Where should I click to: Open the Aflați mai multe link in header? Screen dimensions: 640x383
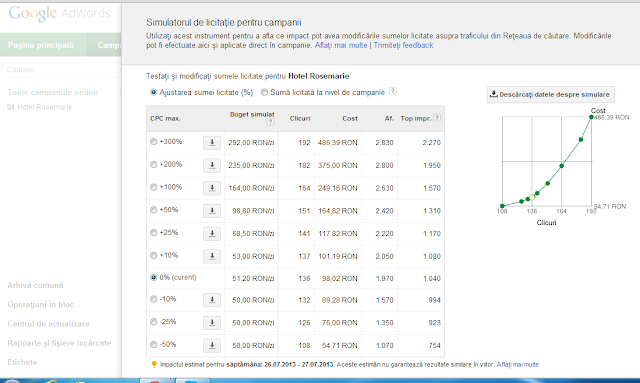pyautogui.click(x=341, y=45)
